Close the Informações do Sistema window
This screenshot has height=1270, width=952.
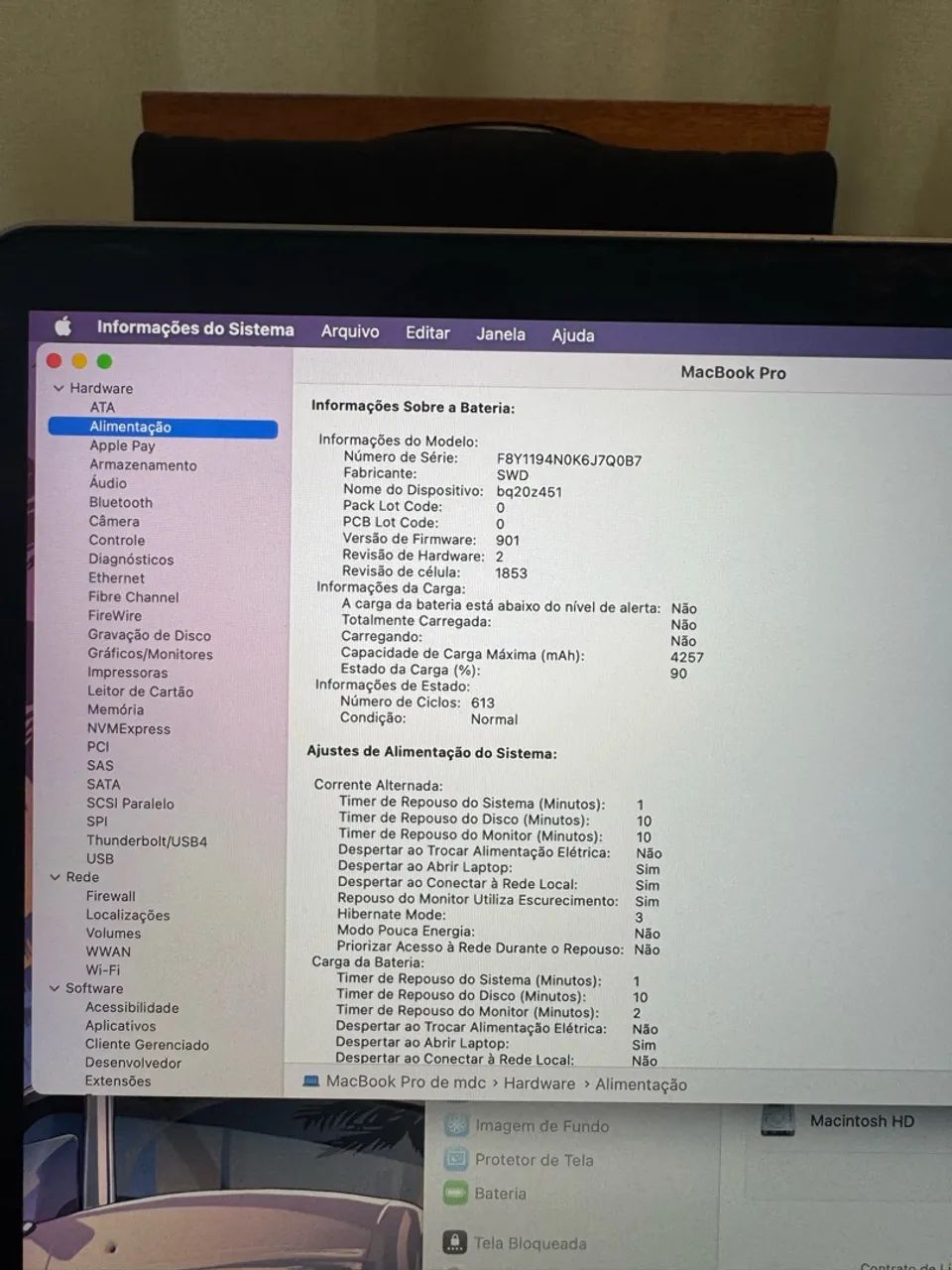point(55,361)
